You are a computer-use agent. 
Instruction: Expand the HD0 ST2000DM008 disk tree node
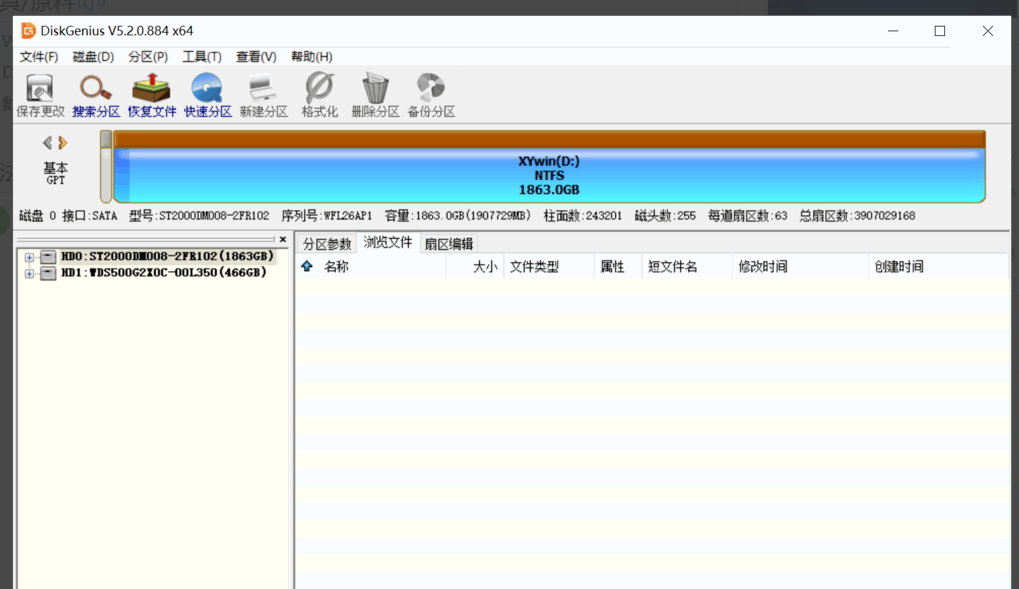coord(29,257)
